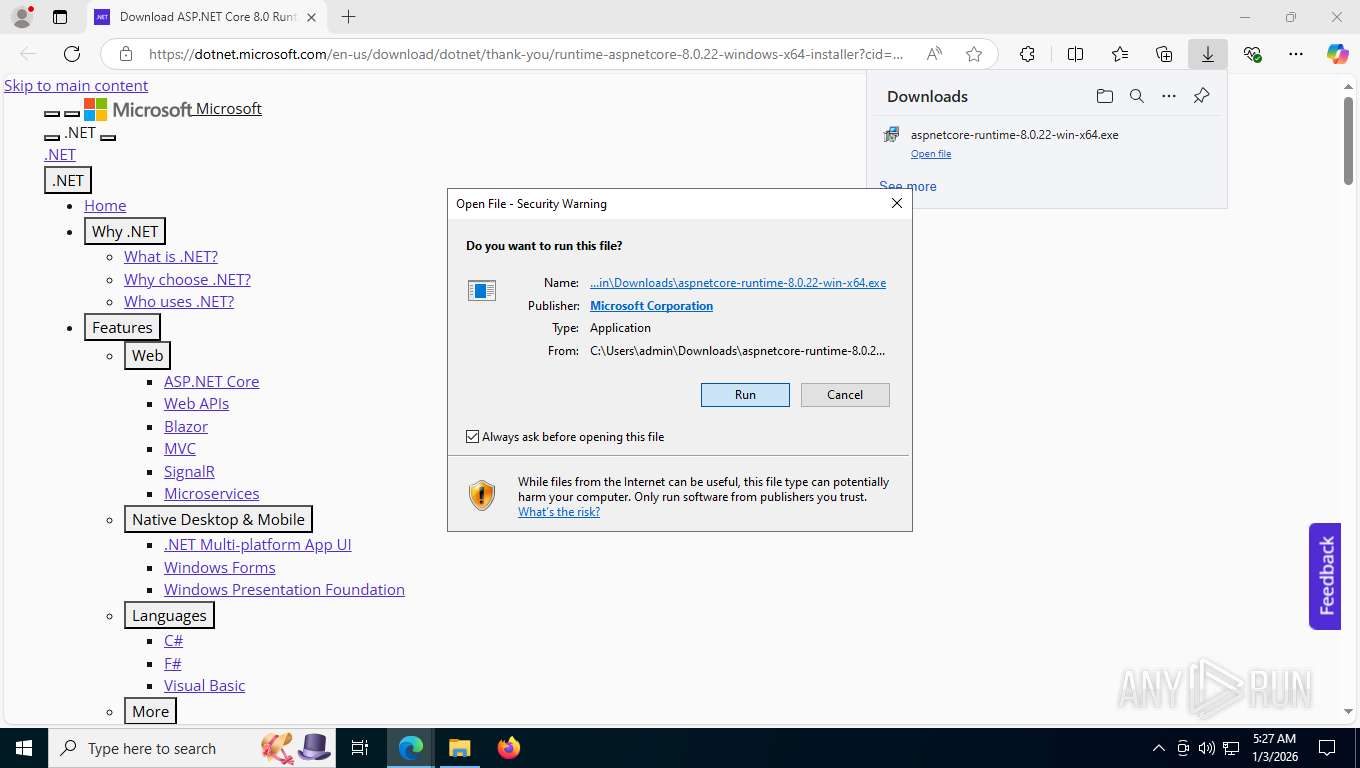Image resolution: width=1360 pixels, height=768 pixels.
Task: Expand the Languages submenu button
Action: [169, 616]
